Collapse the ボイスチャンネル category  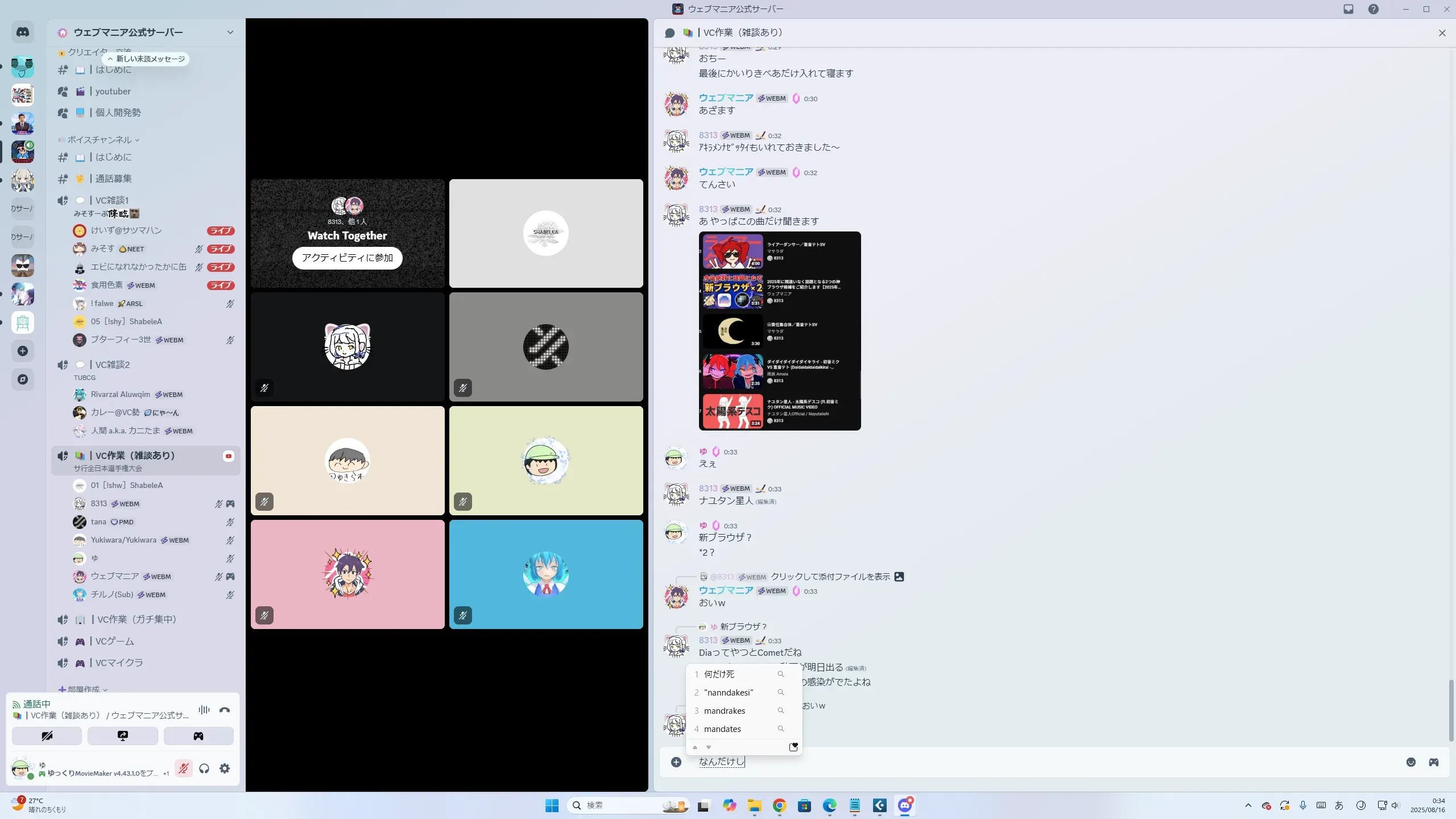tap(100, 140)
